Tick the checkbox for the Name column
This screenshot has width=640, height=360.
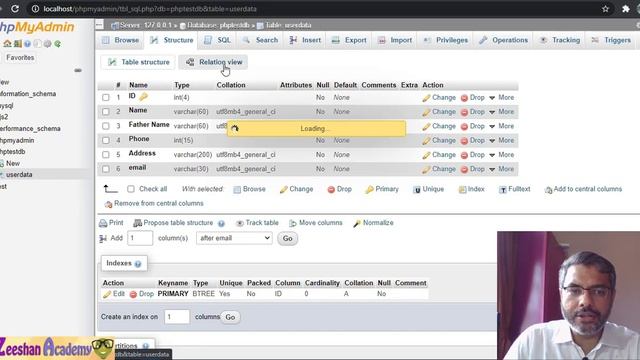tap(106, 111)
